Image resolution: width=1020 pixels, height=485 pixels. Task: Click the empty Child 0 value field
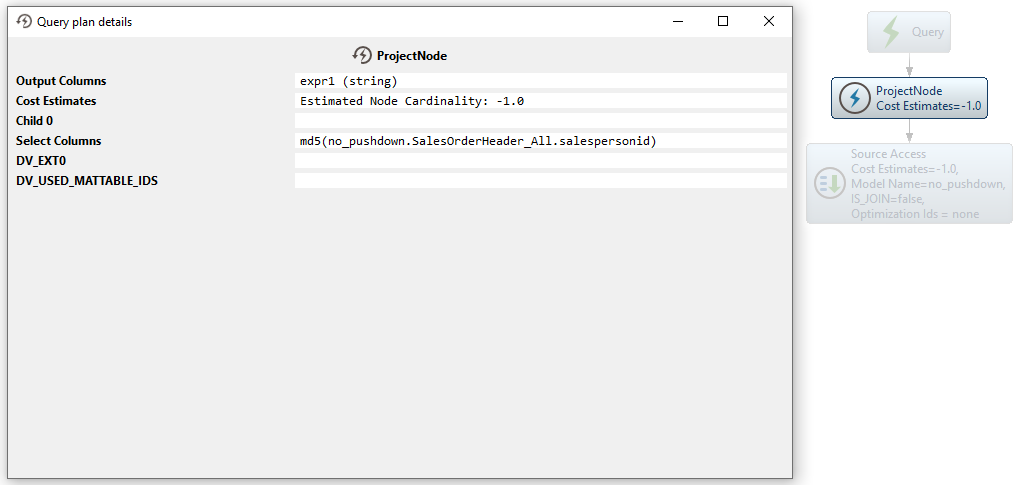540,121
